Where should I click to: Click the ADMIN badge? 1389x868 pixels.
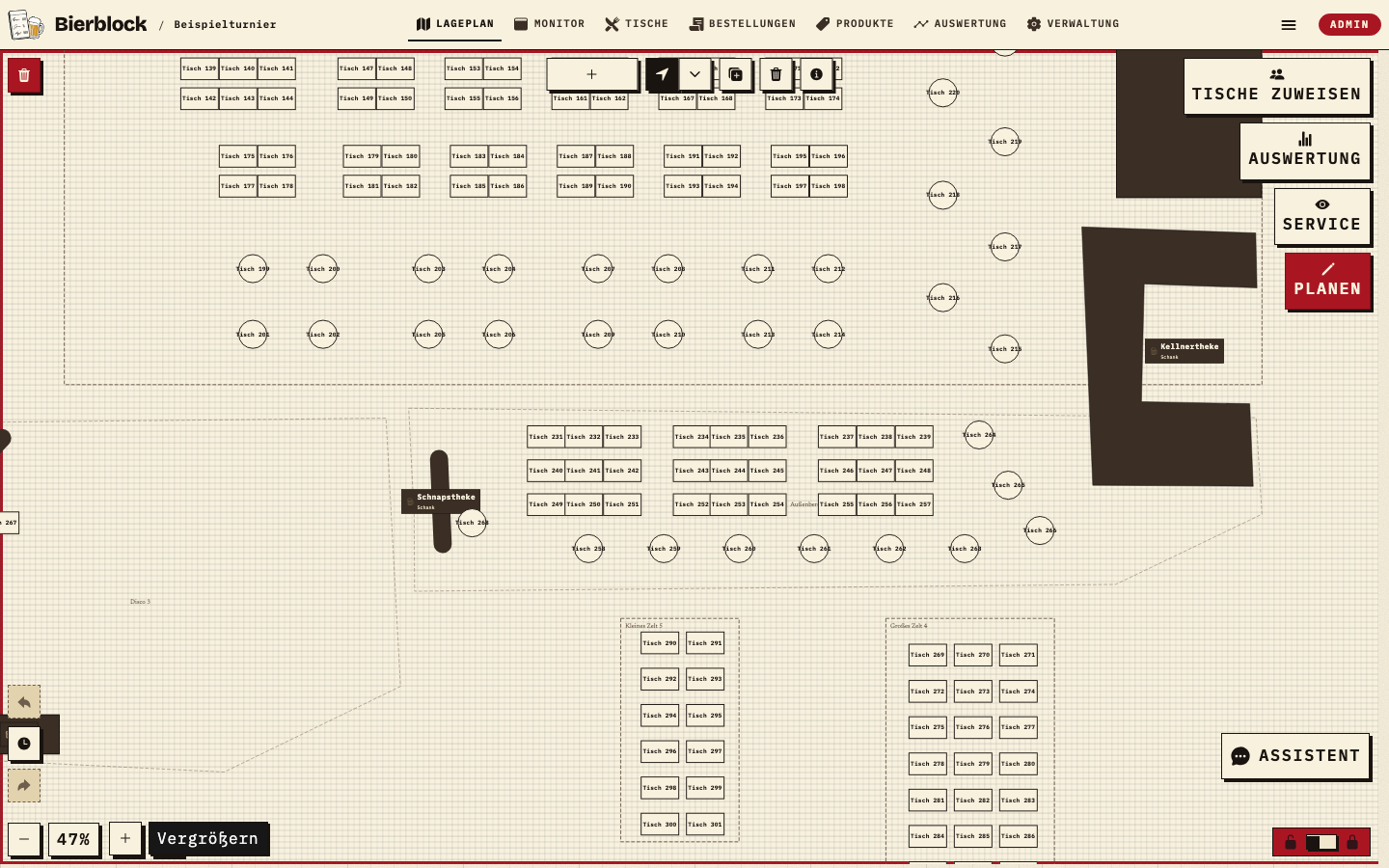click(x=1349, y=24)
